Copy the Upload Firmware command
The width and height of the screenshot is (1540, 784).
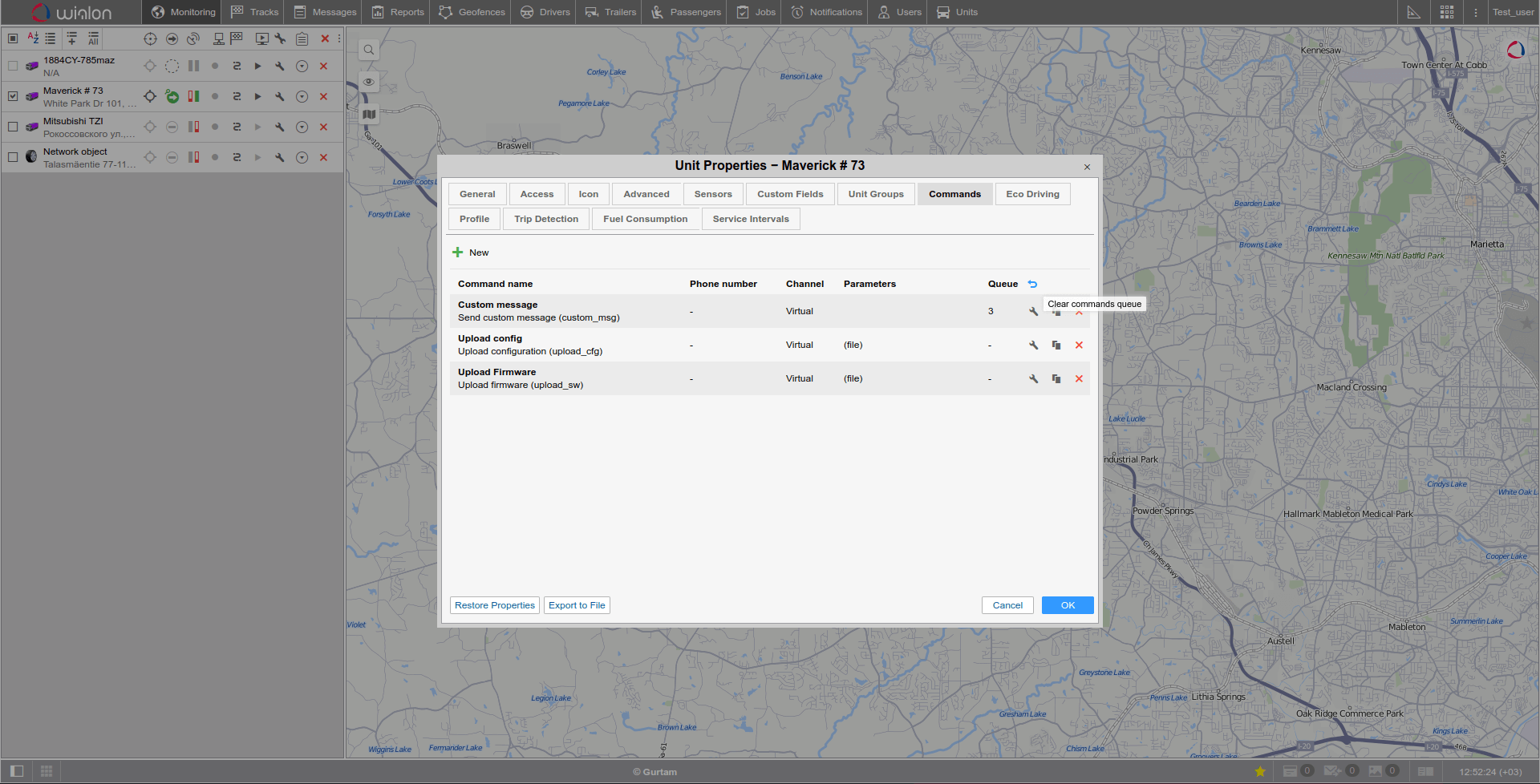(1056, 379)
